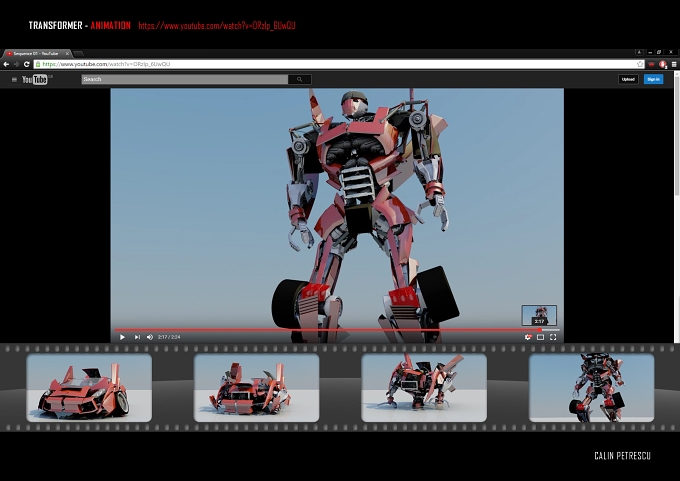The image size is (680, 481).
Task: Click the standing robot filmstrip thumbnail
Action: (591, 387)
